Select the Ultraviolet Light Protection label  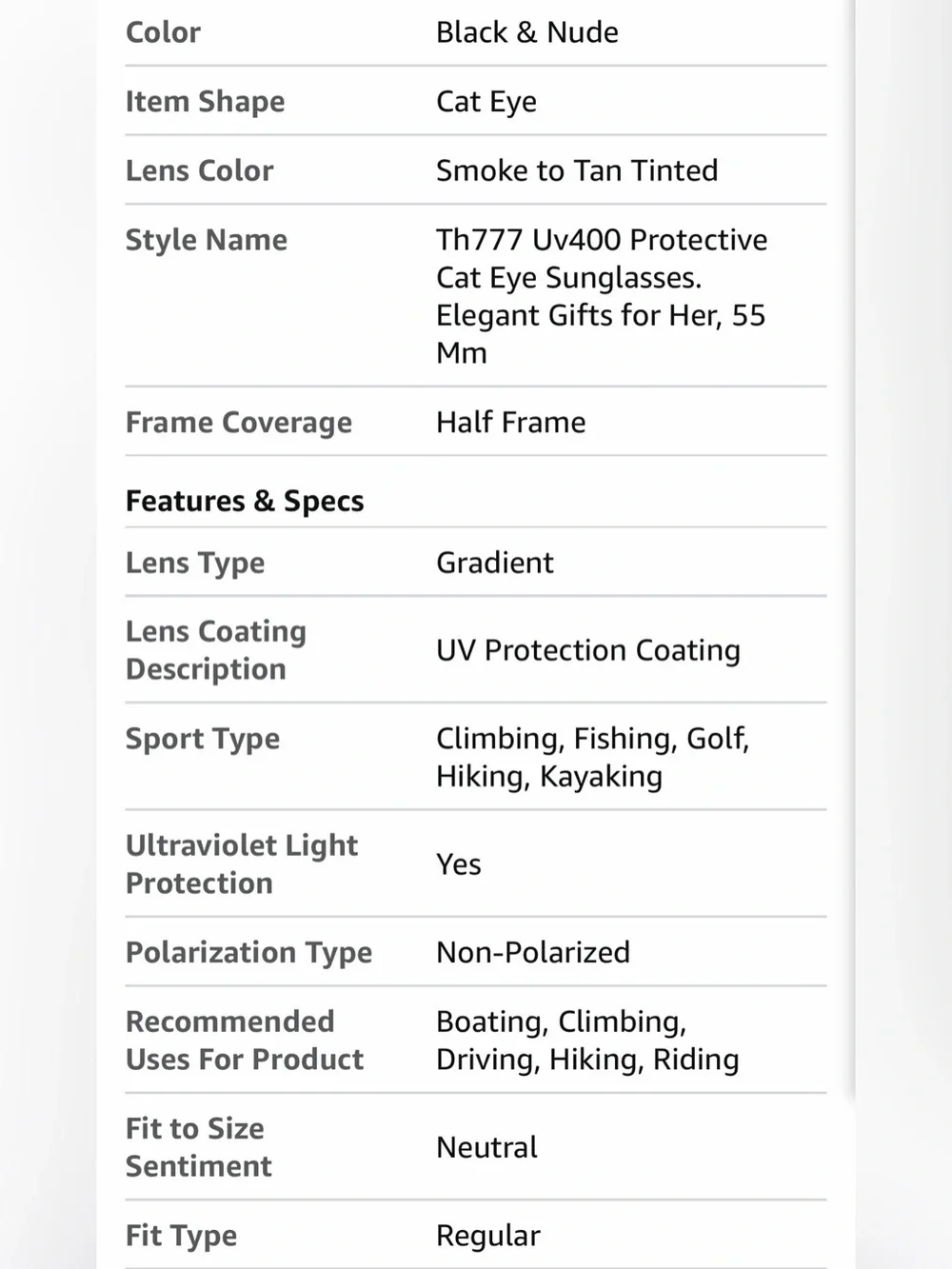(241, 864)
